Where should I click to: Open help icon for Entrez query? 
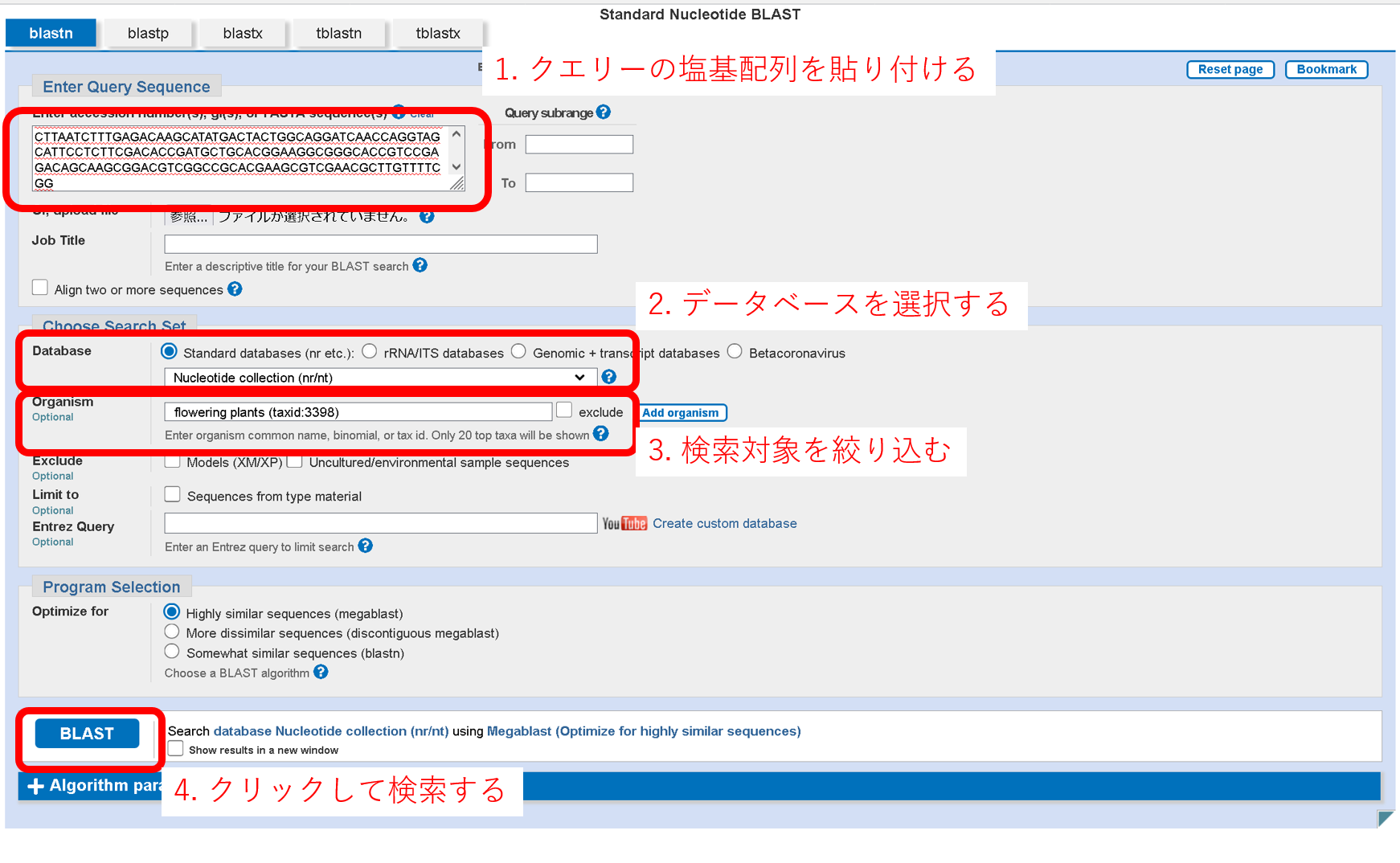click(x=365, y=546)
